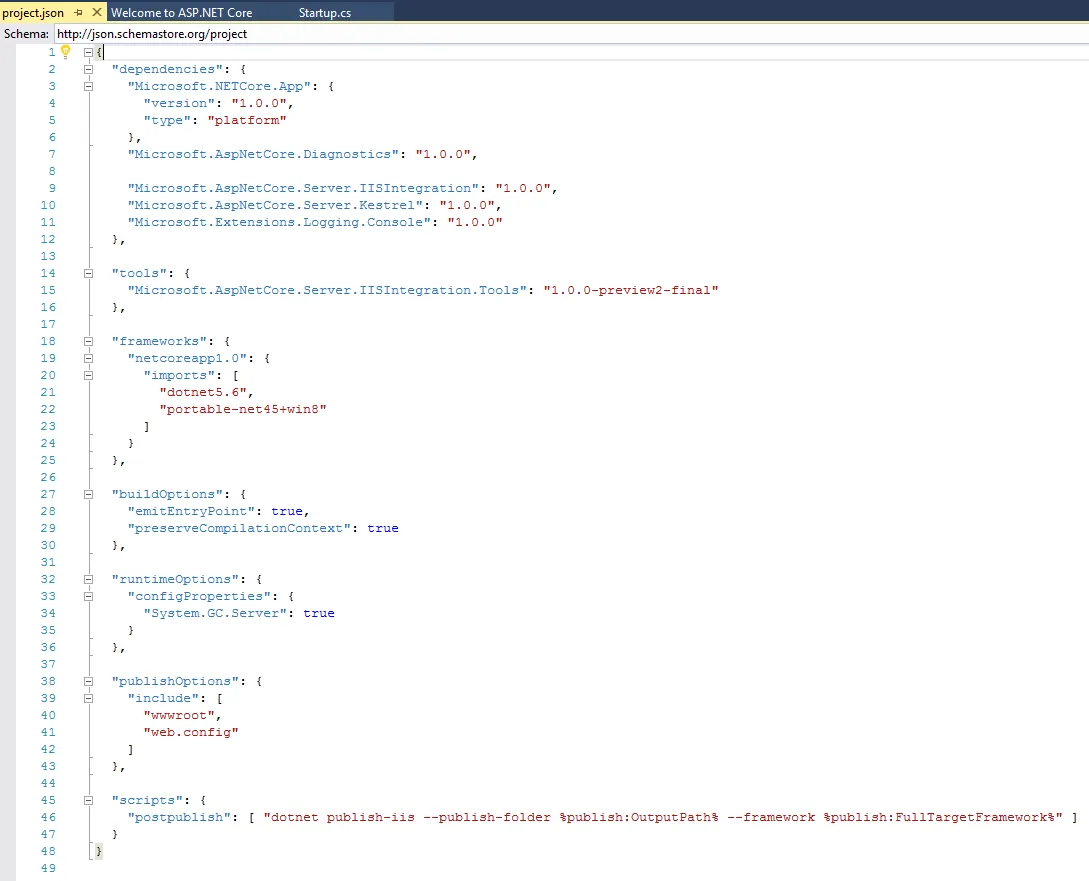Click the "wwwroot" include entry

(x=179, y=715)
